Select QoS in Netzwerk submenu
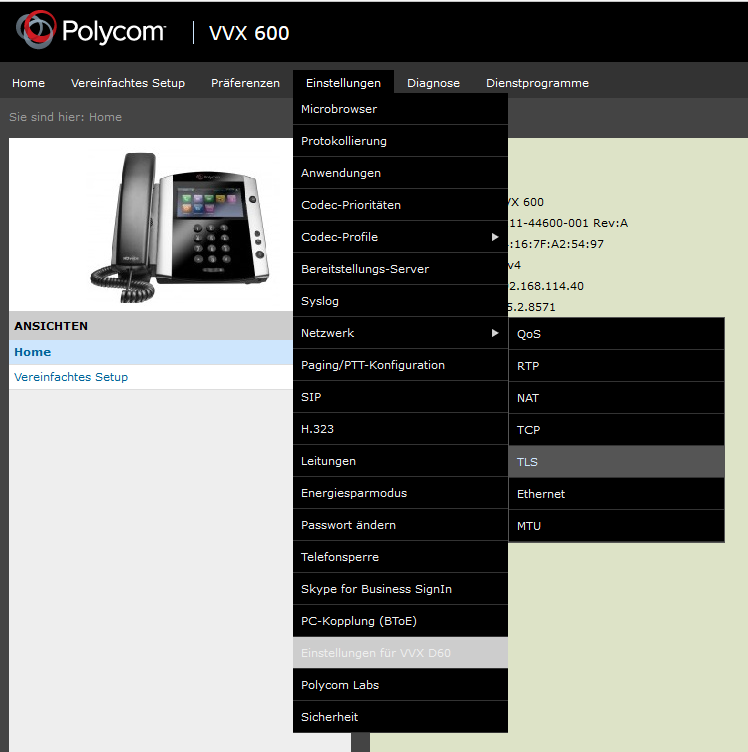 pyautogui.click(x=616, y=334)
